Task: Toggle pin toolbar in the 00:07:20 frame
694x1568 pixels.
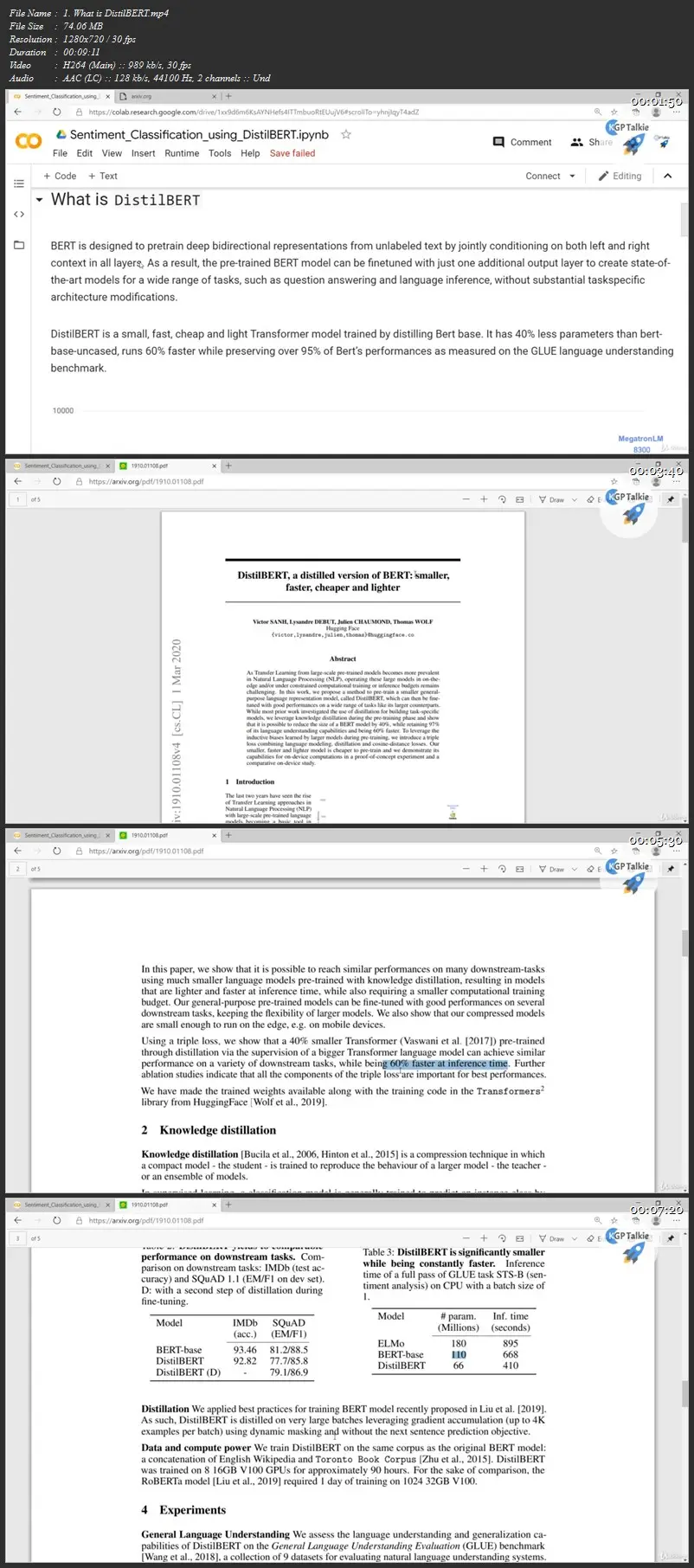Action: 670,1238
